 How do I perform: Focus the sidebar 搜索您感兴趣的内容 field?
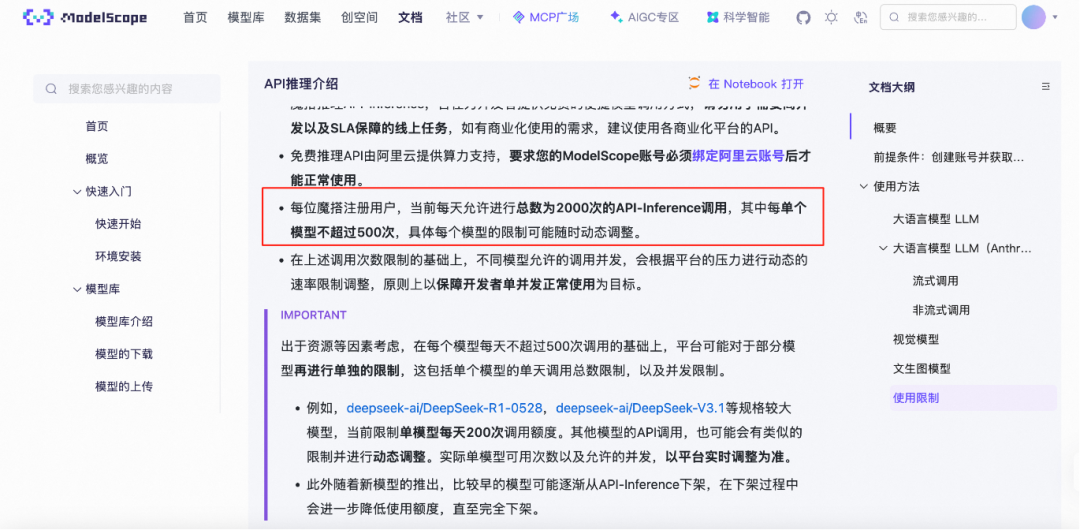127,89
